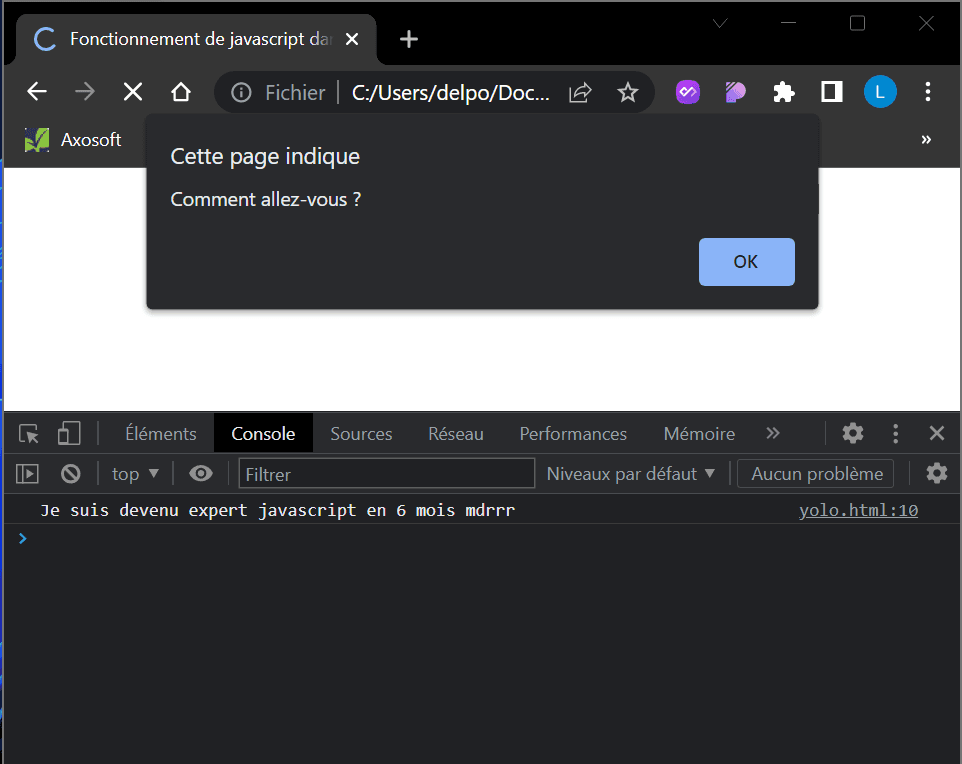Switch to the Sources tab

point(361,434)
